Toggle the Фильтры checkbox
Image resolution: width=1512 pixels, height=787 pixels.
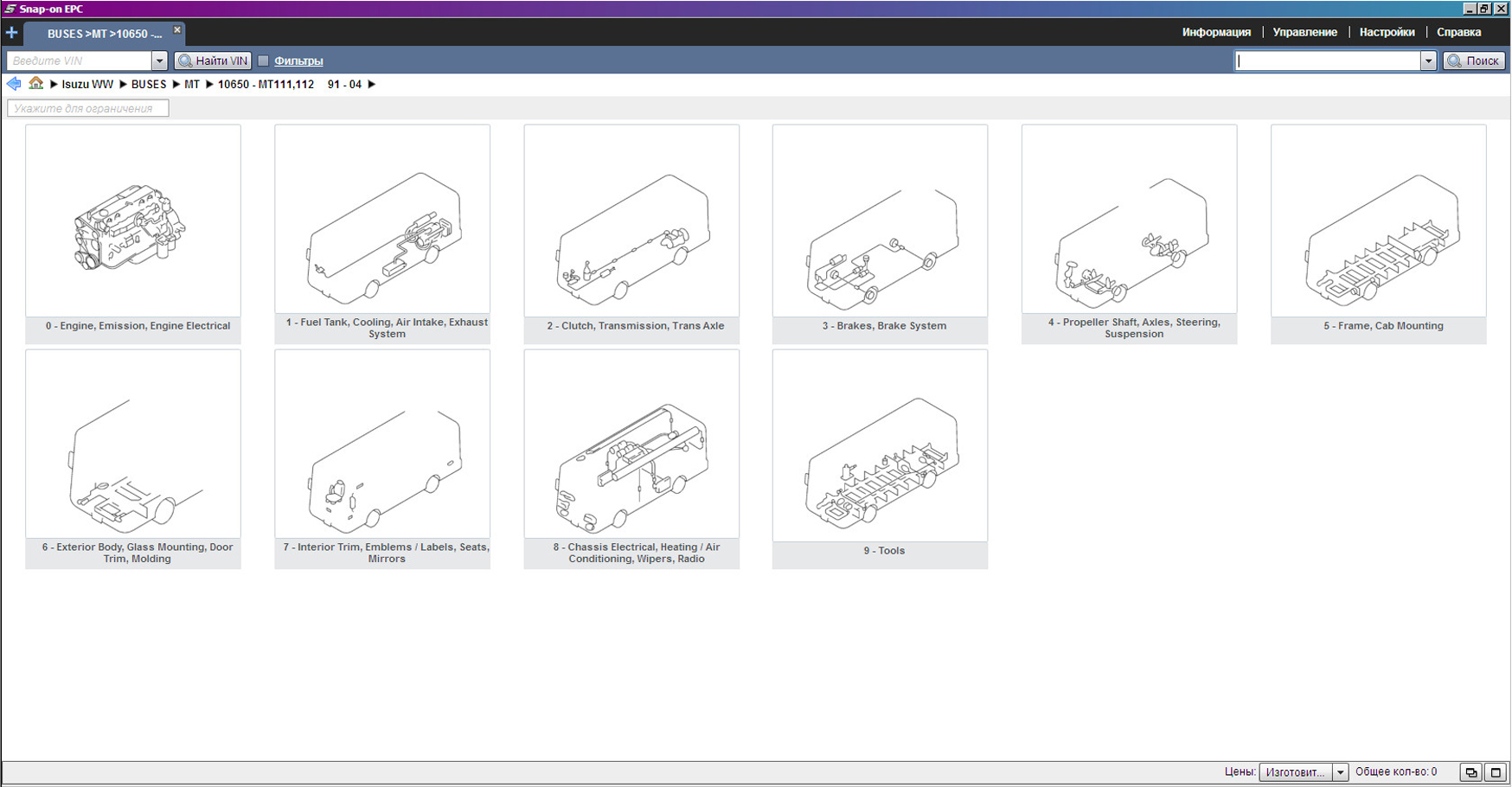coord(264,61)
